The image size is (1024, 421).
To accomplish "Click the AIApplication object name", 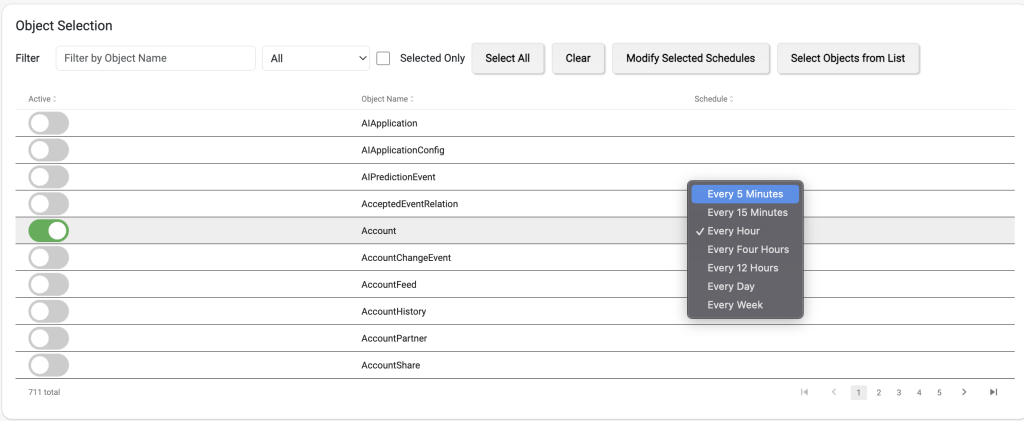I will pos(389,123).
